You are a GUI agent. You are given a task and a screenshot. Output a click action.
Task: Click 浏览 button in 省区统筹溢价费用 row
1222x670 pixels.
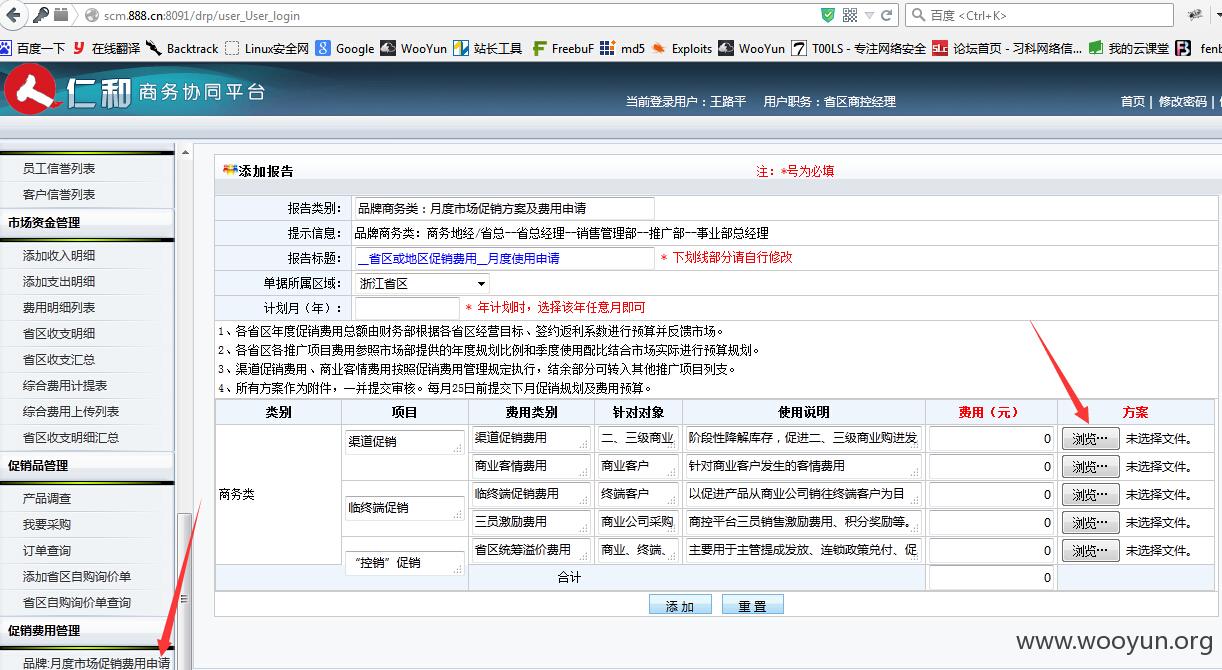1090,550
